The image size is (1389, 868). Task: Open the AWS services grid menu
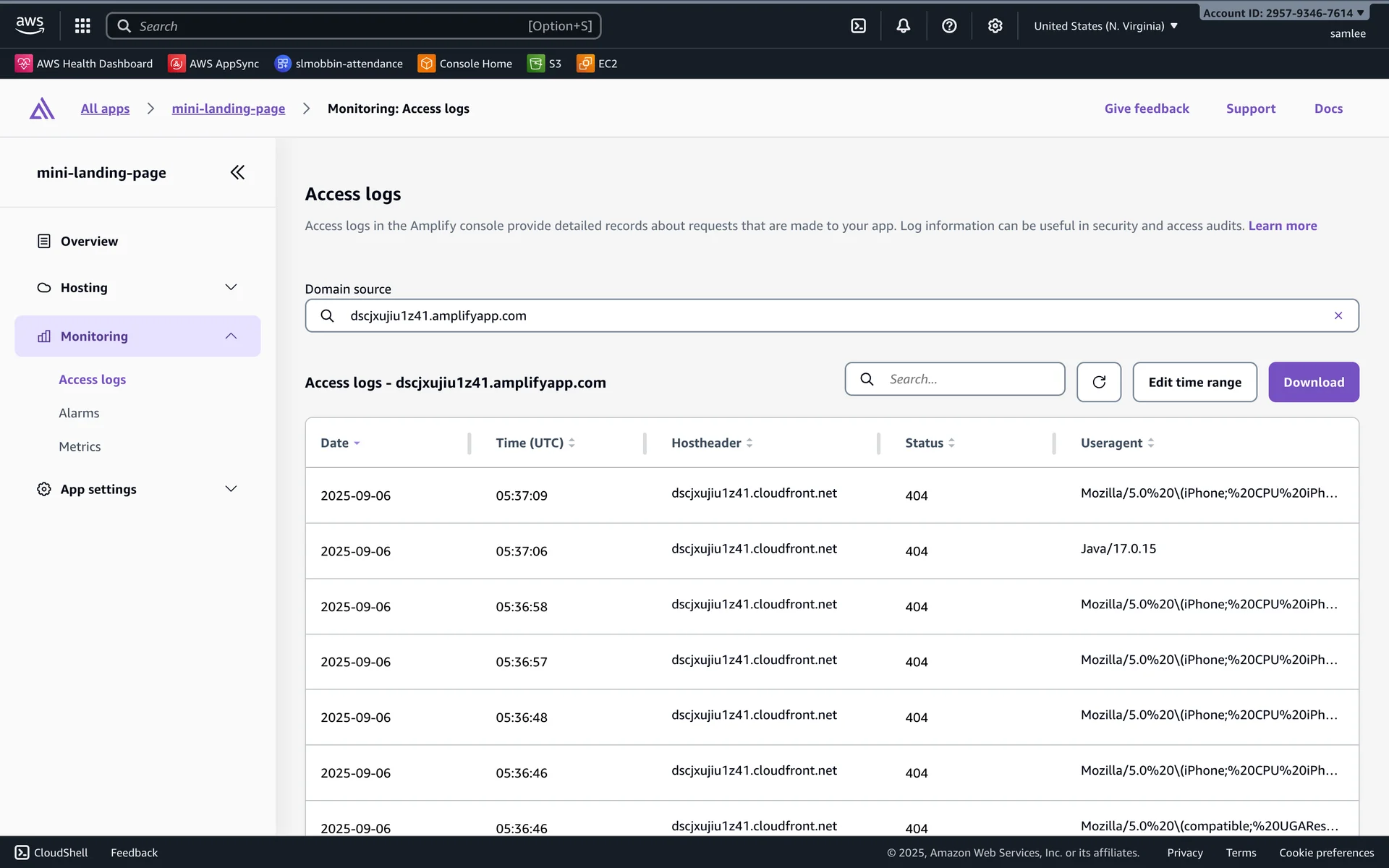pos(82,26)
